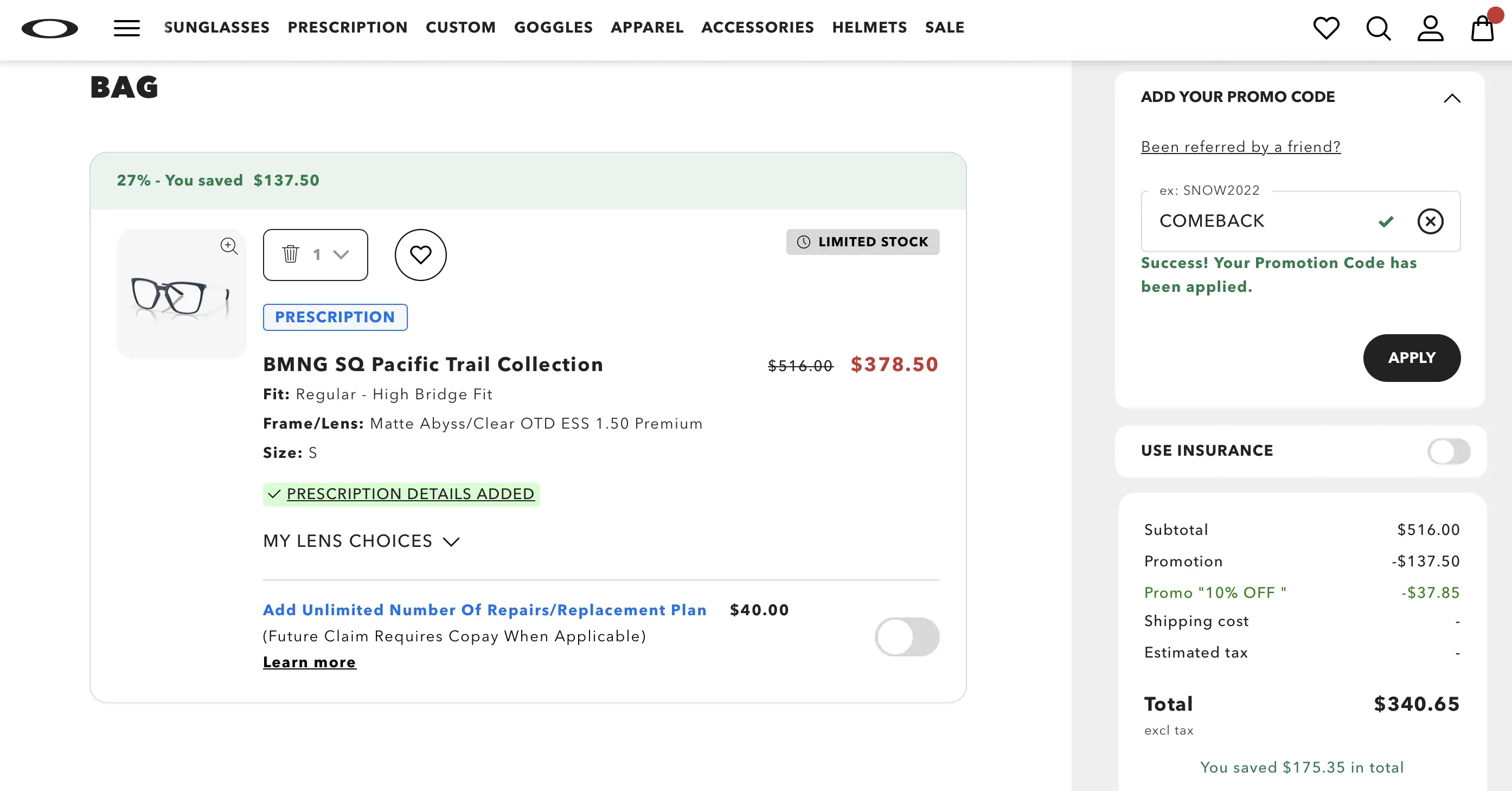Click the Promotion -$137.50 value

1426,562
